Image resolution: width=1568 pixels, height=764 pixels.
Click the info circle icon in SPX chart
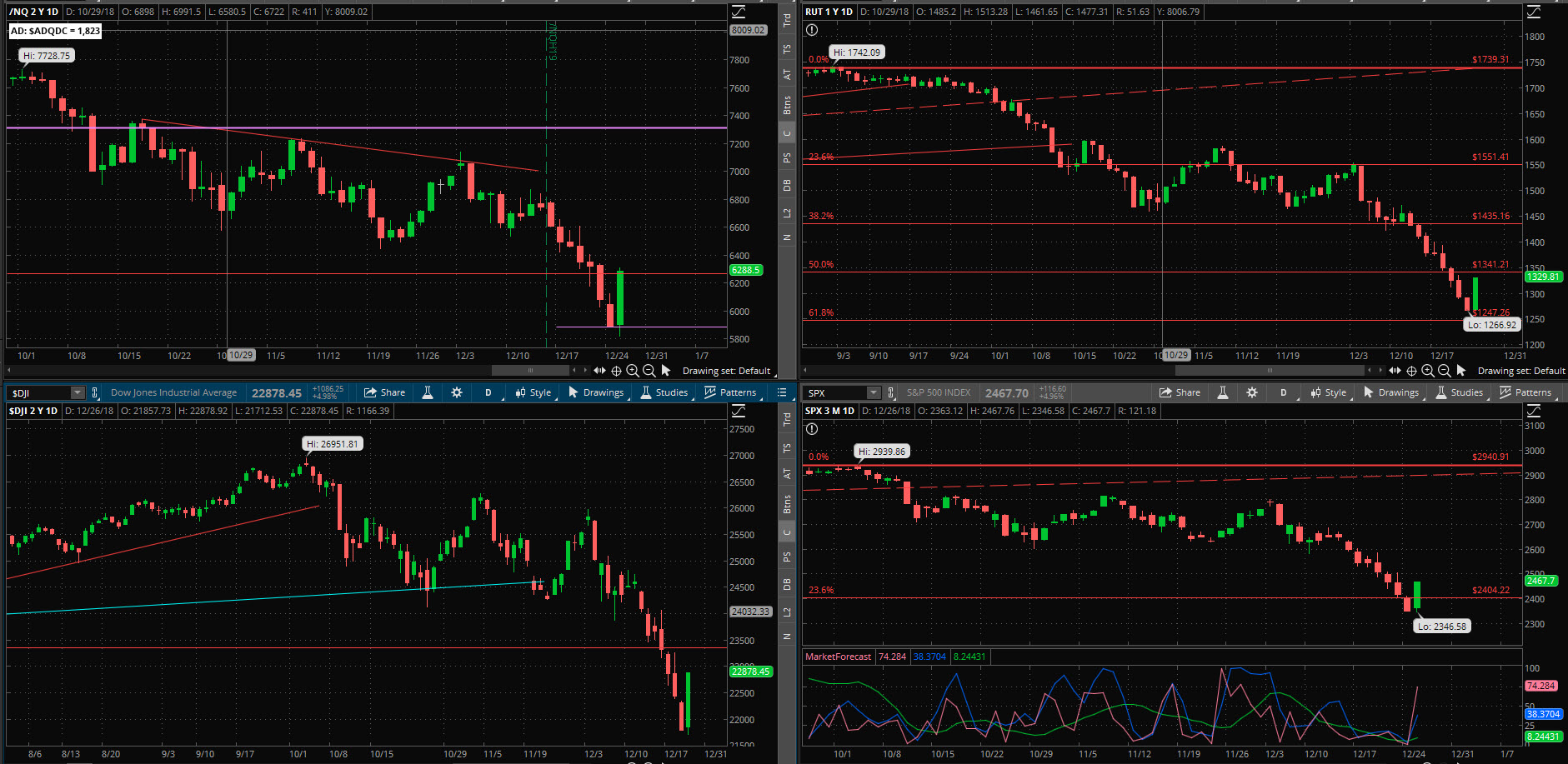point(812,429)
